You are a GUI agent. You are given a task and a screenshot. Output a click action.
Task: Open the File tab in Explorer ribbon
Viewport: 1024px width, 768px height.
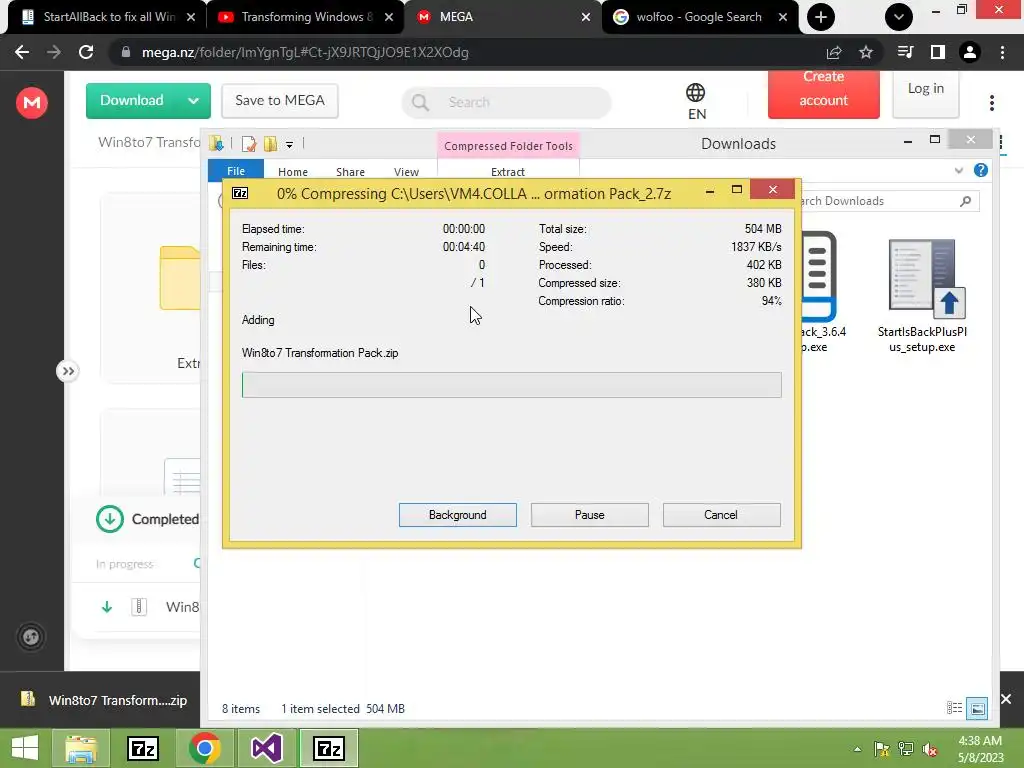[x=236, y=171]
